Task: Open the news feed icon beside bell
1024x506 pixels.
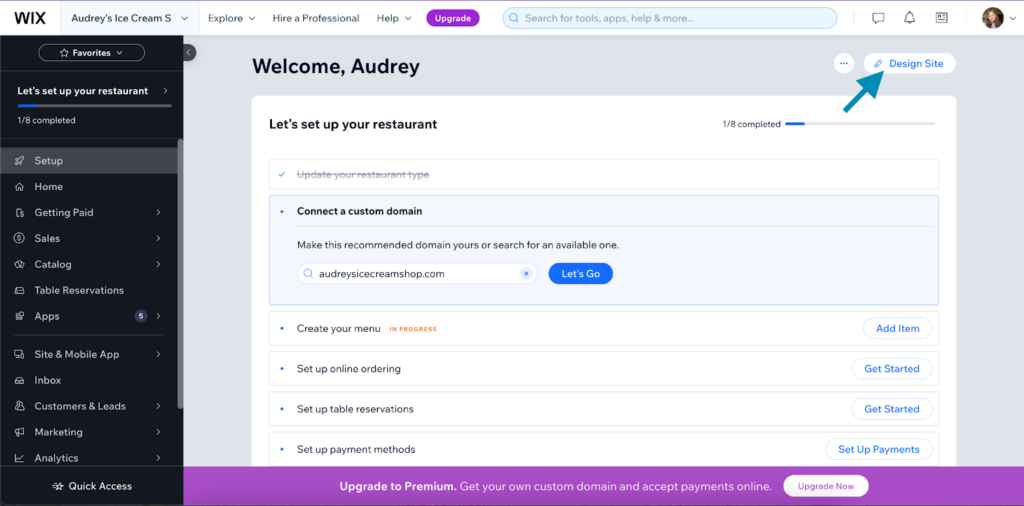Action: coord(941,18)
